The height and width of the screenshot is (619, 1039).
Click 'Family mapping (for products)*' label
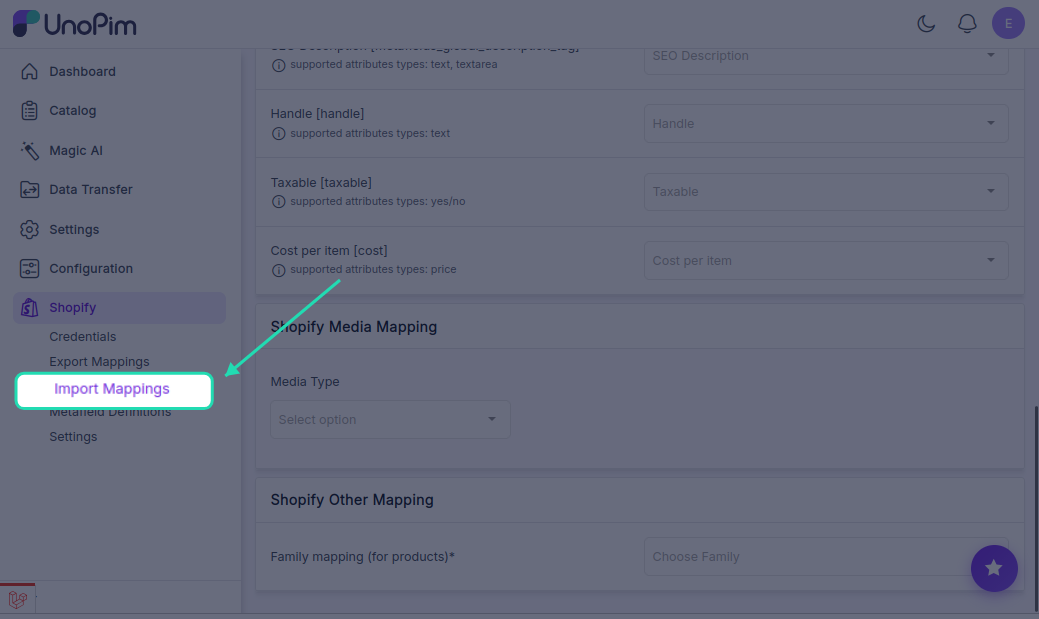coord(362,557)
